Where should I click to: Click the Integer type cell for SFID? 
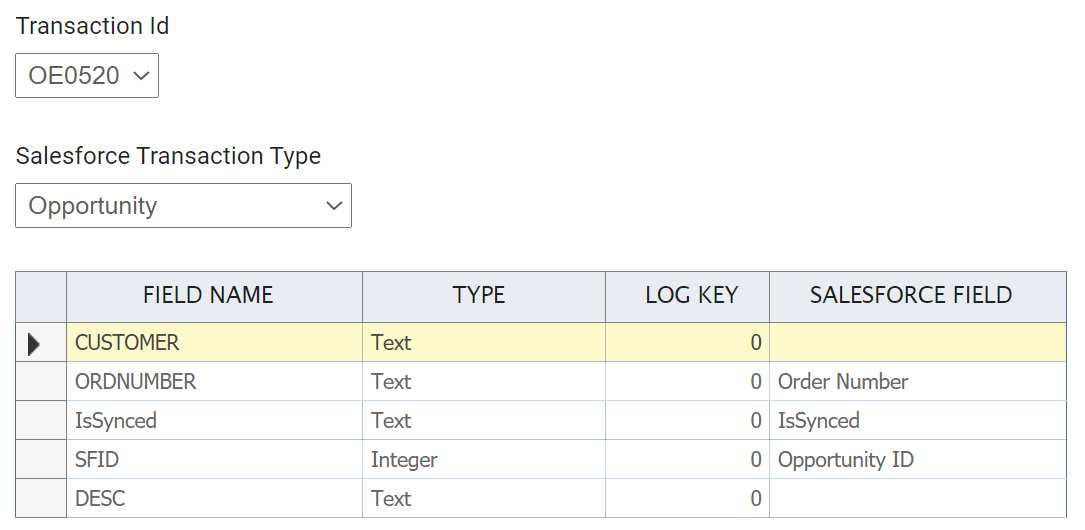(x=484, y=460)
